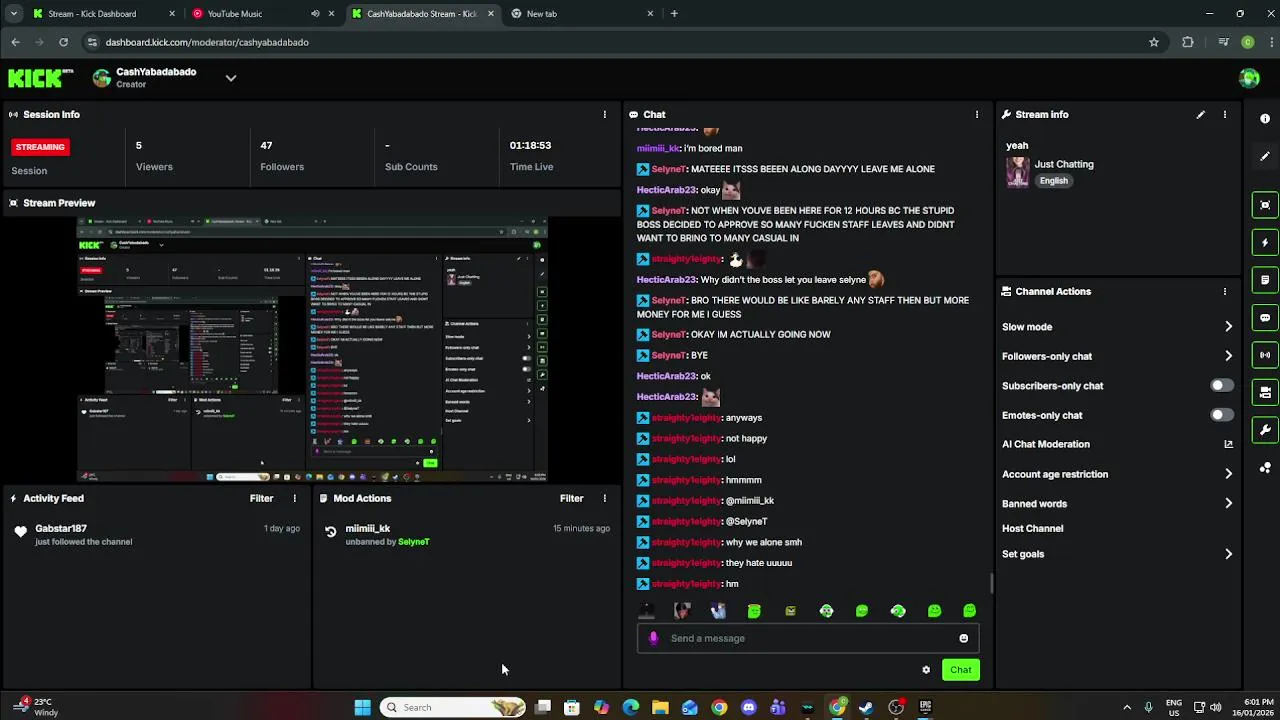The image size is (1280, 720).
Task: Click Host Channel action
Action: tap(1032, 529)
